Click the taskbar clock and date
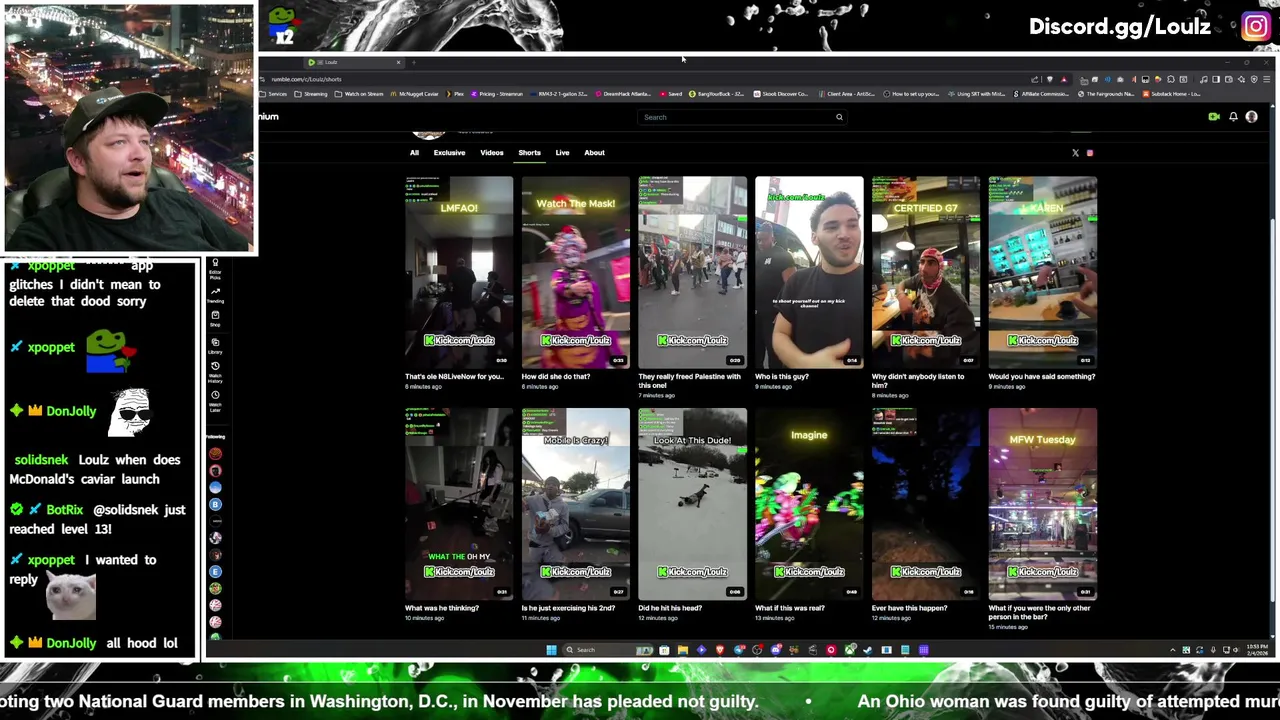Image resolution: width=1280 pixels, height=720 pixels. [1255, 650]
